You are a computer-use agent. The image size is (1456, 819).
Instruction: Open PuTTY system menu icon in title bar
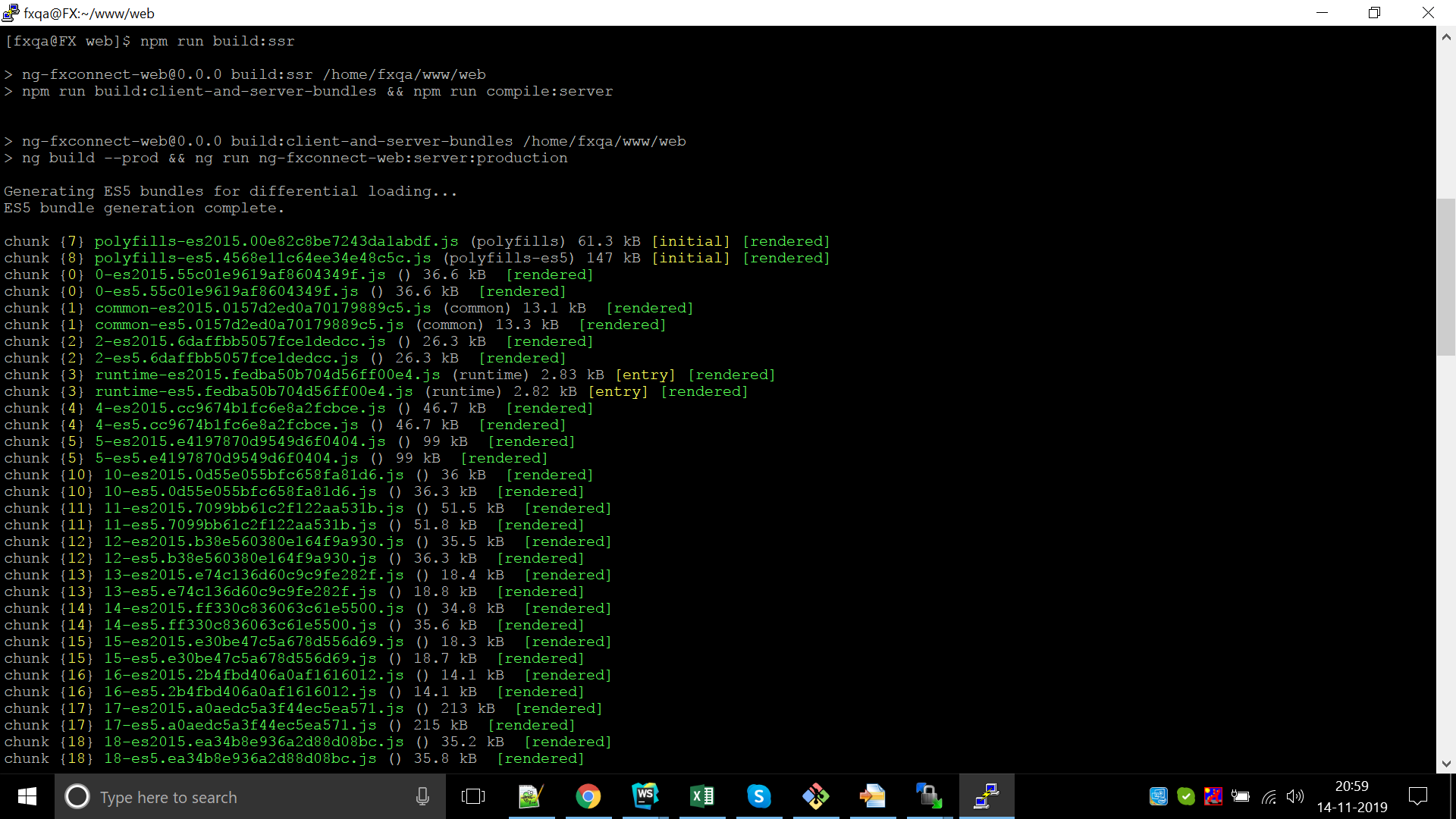click(x=11, y=13)
